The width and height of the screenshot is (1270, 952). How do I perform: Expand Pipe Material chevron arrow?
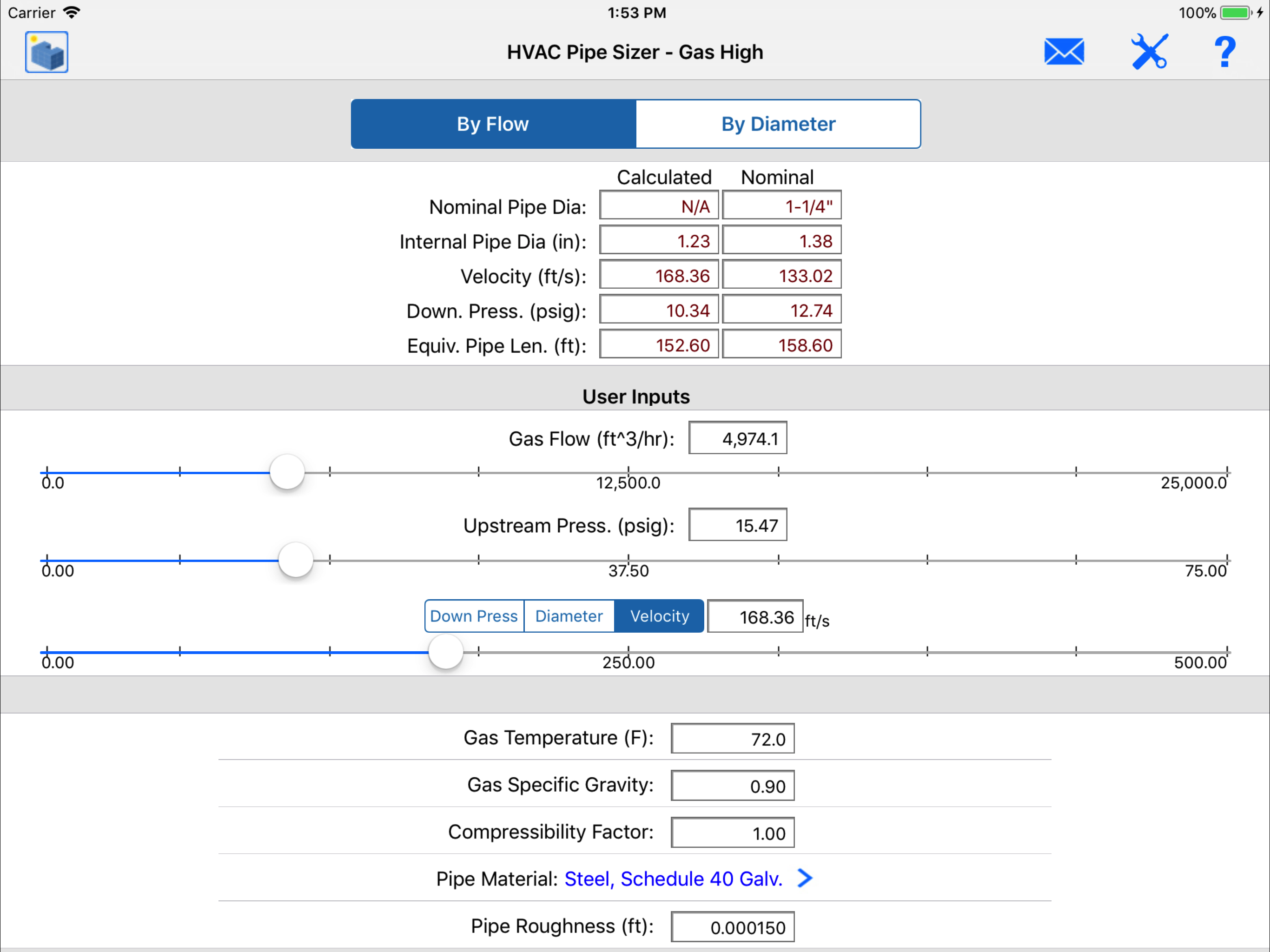(805, 878)
